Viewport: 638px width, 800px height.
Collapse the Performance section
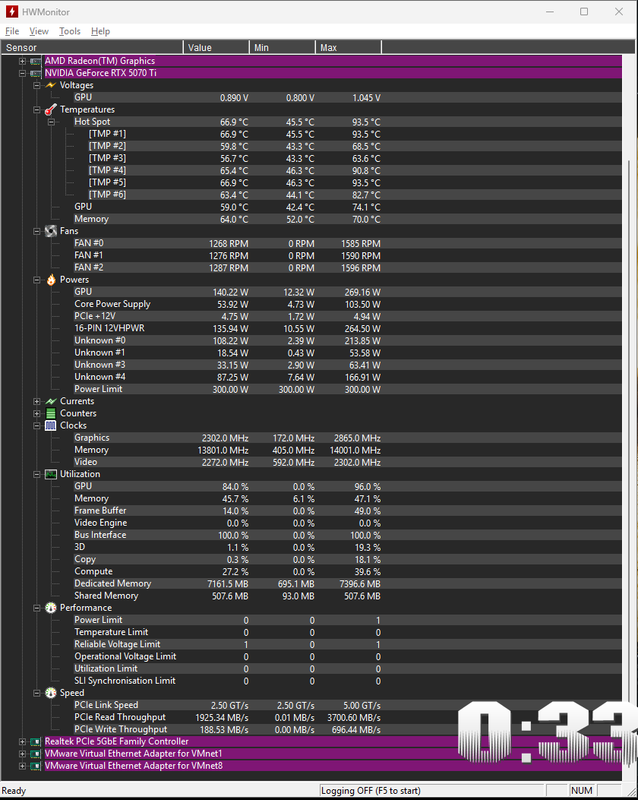(x=37, y=608)
